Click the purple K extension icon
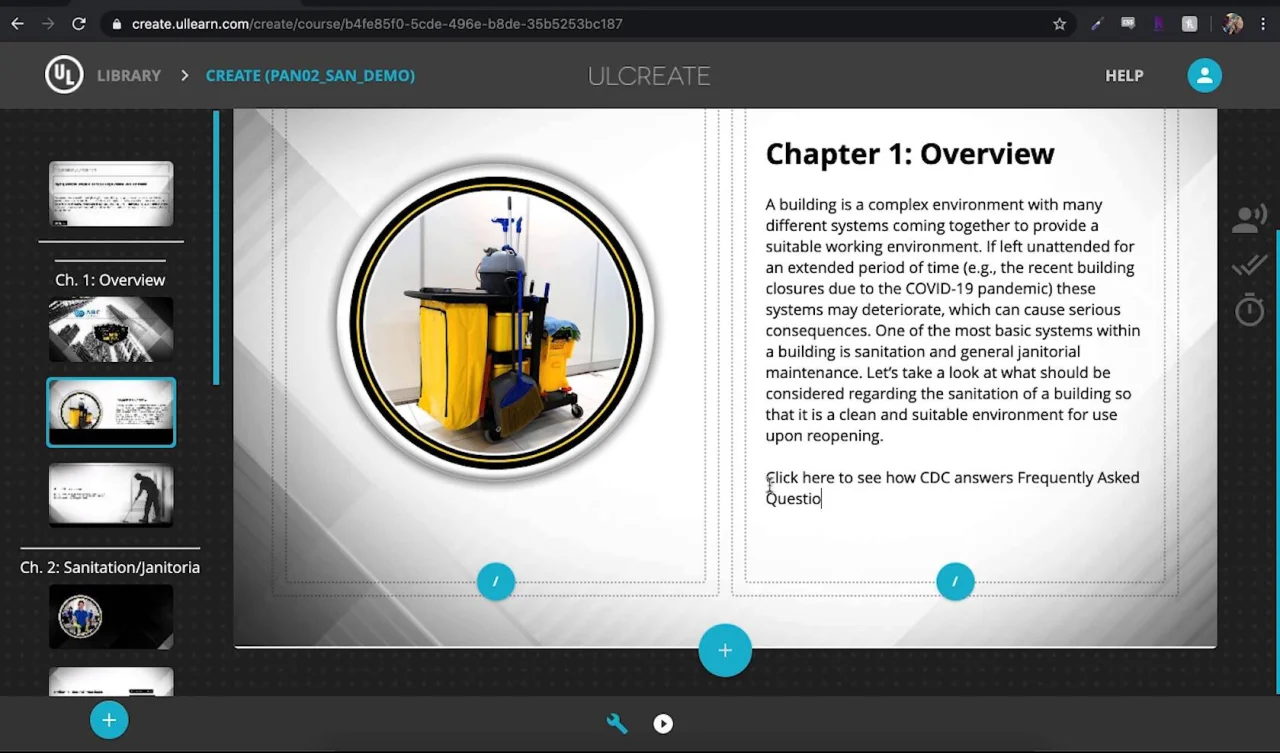Image resolution: width=1280 pixels, height=753 pixels. [x=1158, y=24]
